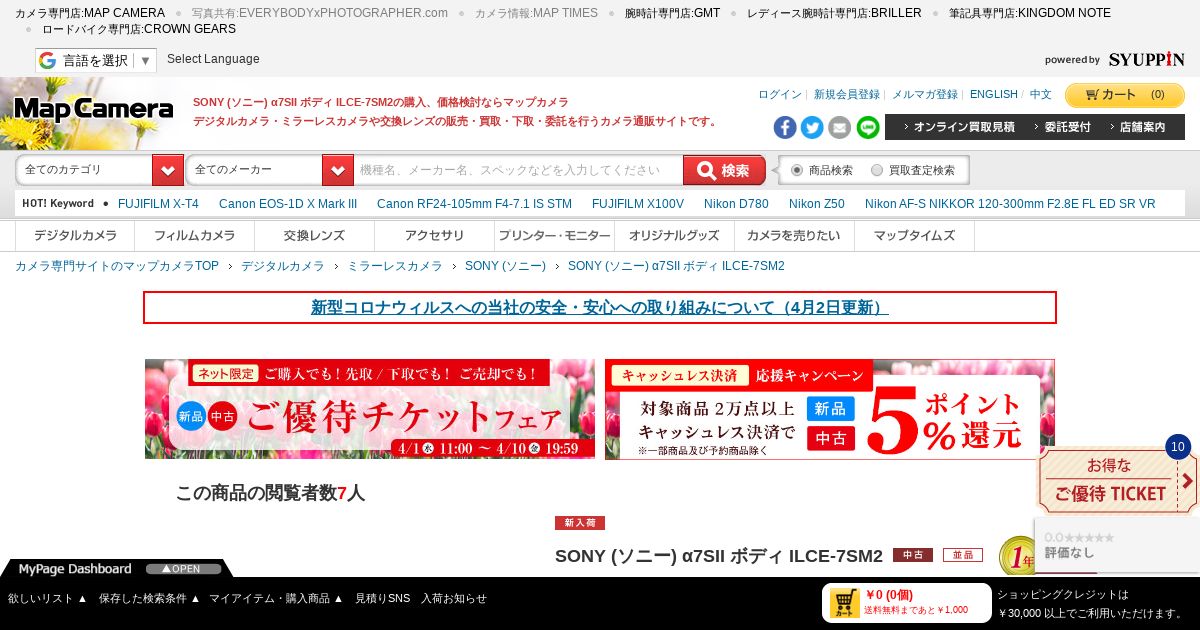Click hot keyword FUJIFILM X100V
The image size is (1200, 630).
638,204
